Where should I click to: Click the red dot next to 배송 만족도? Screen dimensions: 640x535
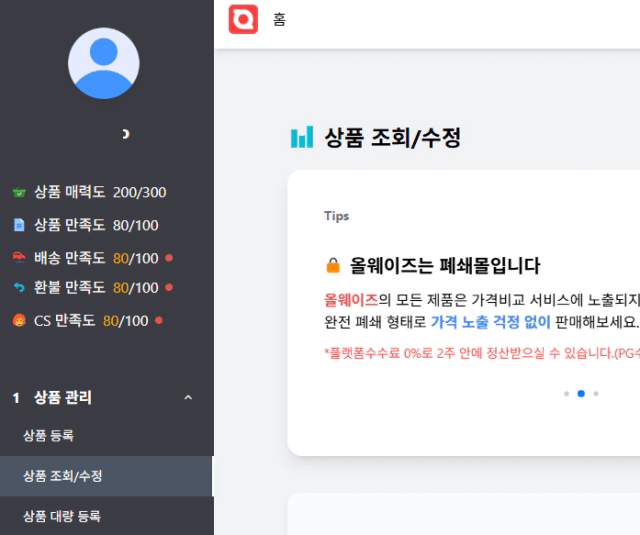(169, 258)
